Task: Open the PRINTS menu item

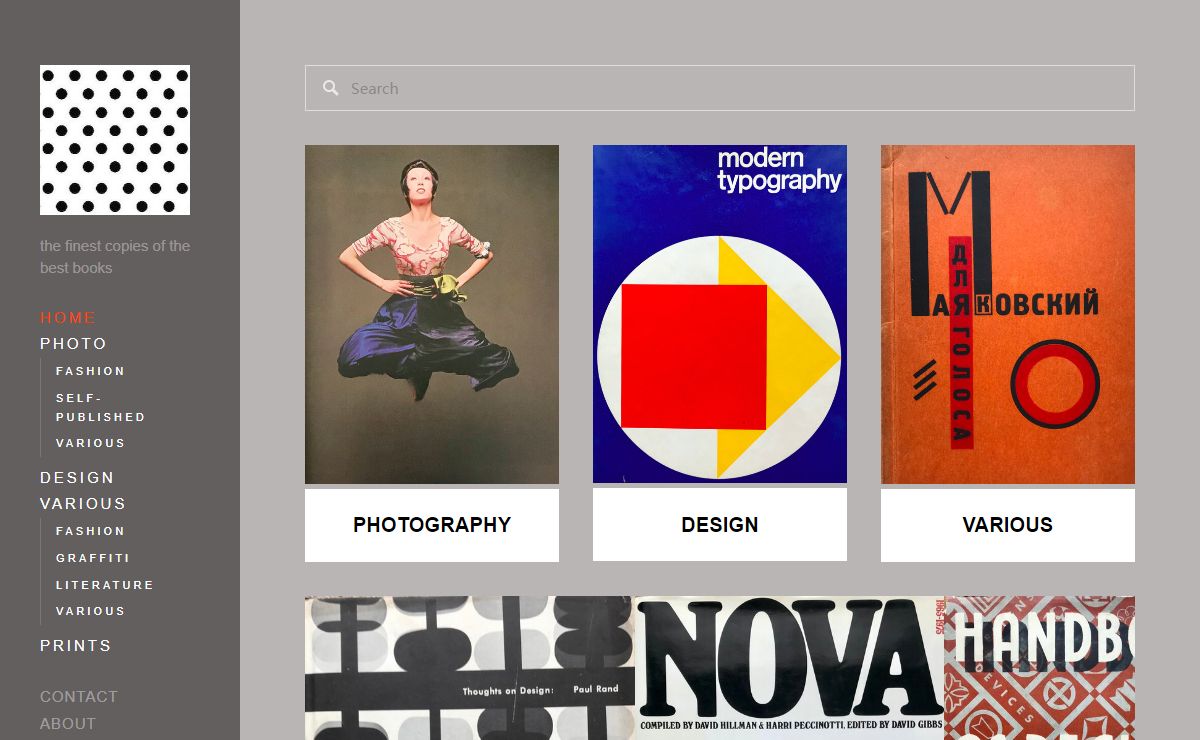Action: pyautogui.click(x=76, y=646)
